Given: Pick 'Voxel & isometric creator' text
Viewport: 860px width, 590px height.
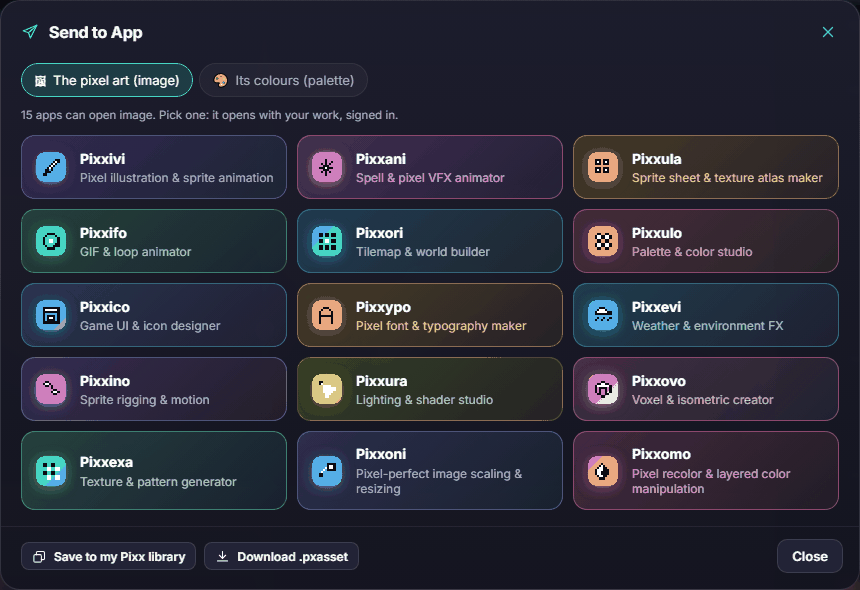Looking at the screenshot, I should tap(703, 400).
